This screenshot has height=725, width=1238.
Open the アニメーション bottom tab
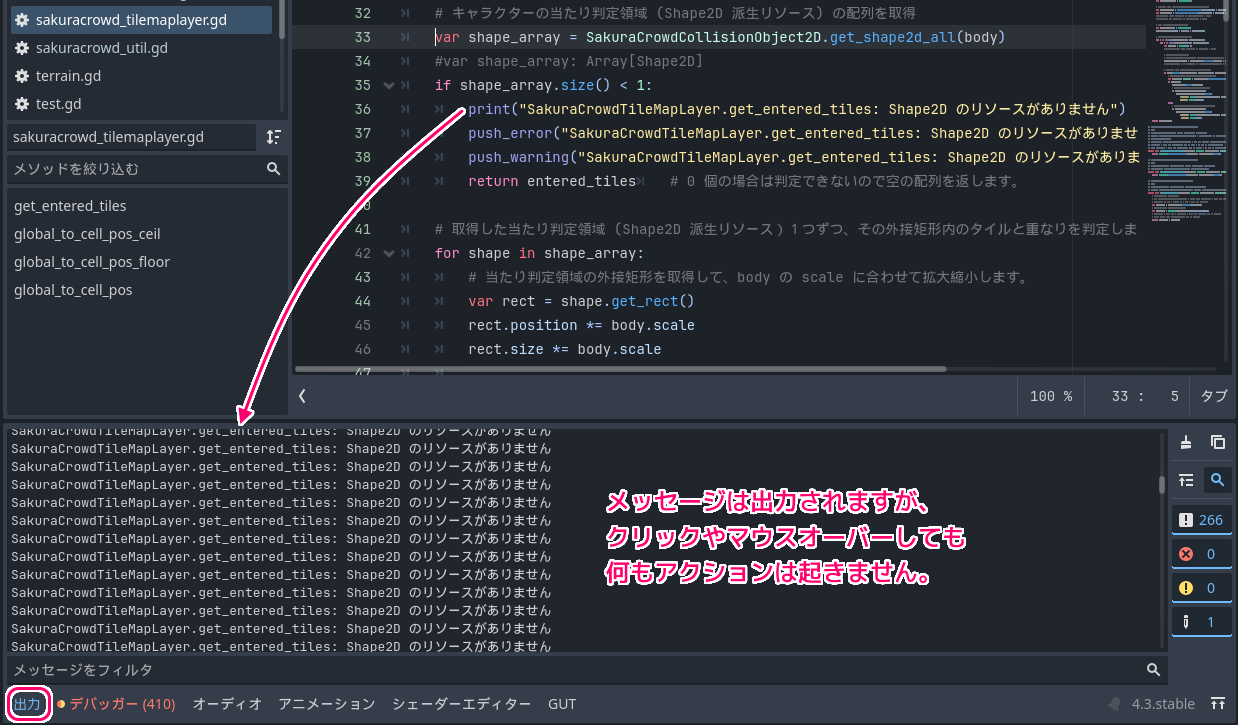point(327,704)
